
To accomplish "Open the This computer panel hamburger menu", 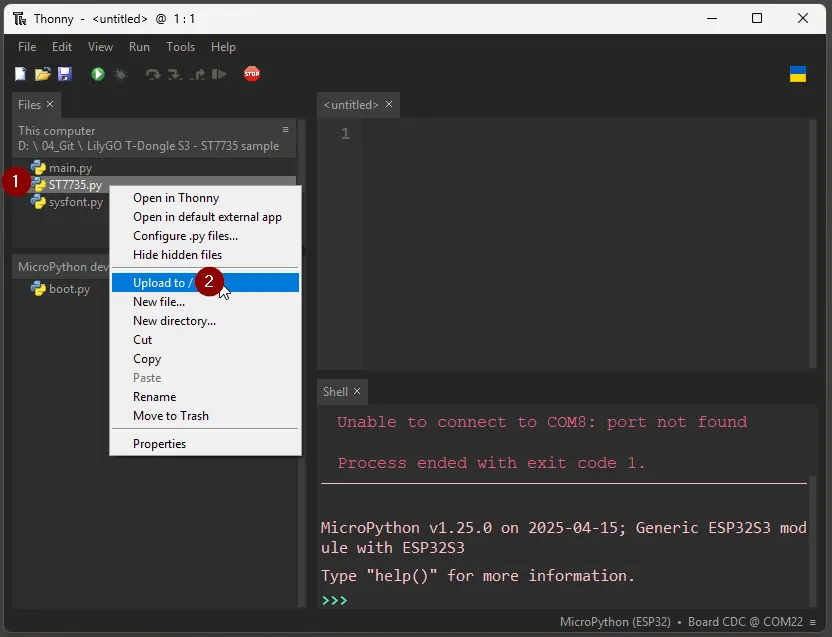I will point(285,130).
